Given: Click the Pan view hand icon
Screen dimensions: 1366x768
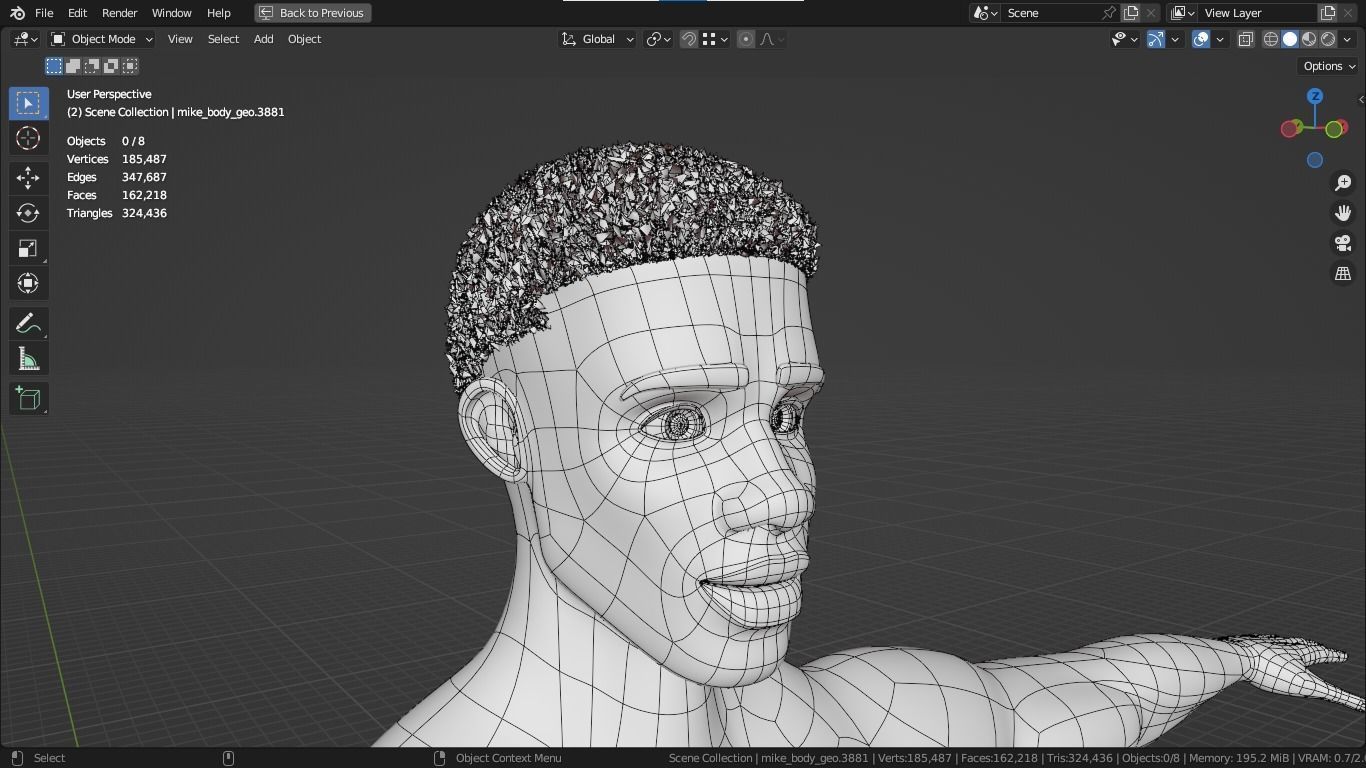Looking at the screenshot, I should click(x=1343, y=213).
